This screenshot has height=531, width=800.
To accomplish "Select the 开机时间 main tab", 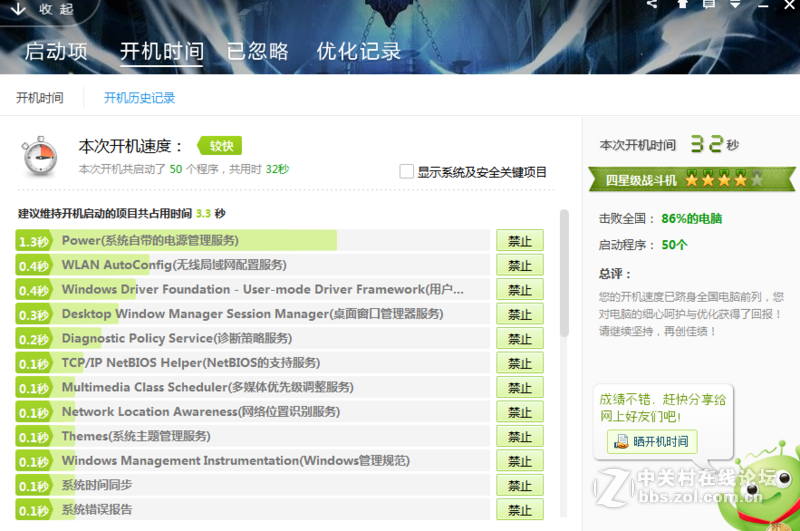I will (x=162, y=52).
